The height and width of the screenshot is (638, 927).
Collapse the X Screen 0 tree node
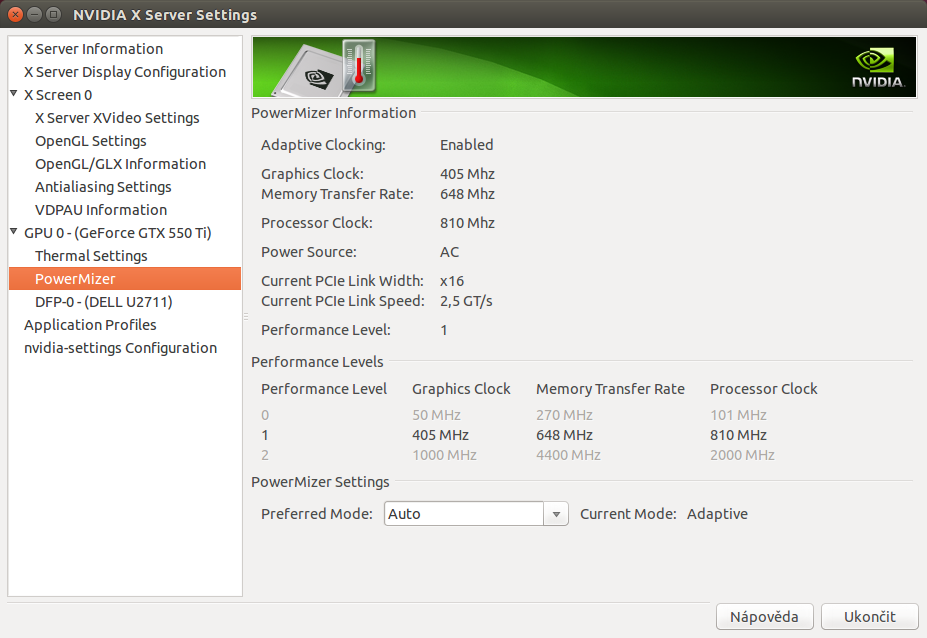tap(14, 93)
